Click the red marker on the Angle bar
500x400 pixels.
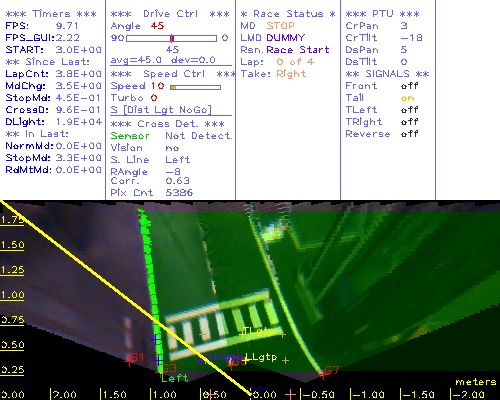point(172,38)
